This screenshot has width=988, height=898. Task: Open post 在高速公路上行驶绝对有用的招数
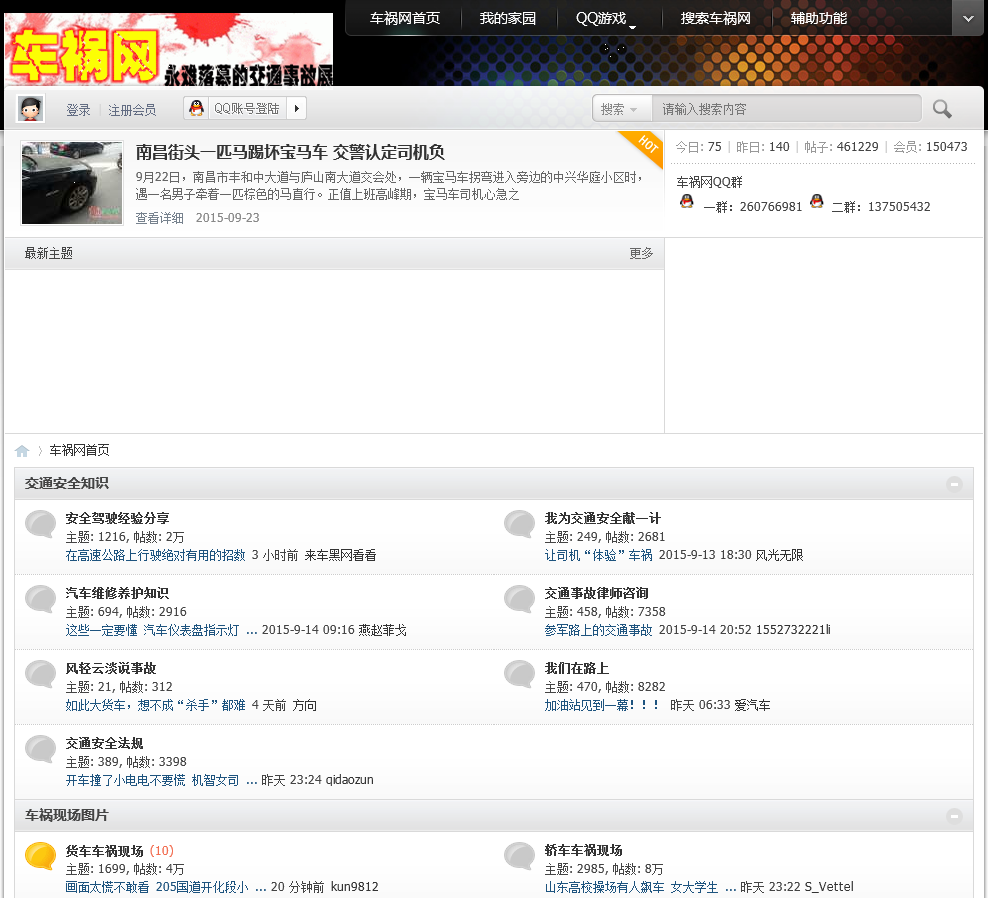[155, 555]
